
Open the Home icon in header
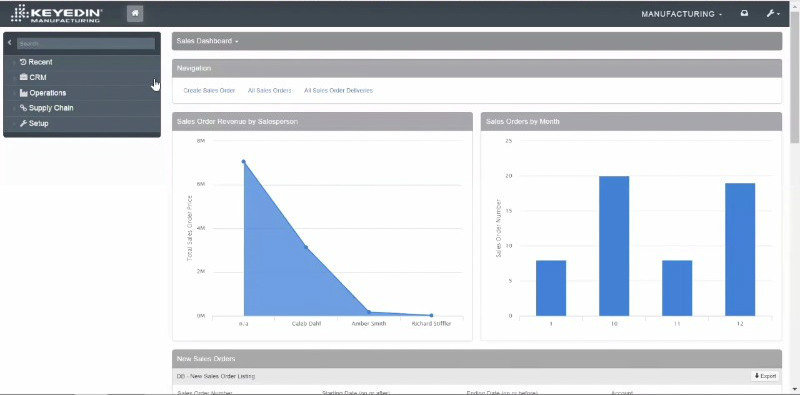click(135, 14)
